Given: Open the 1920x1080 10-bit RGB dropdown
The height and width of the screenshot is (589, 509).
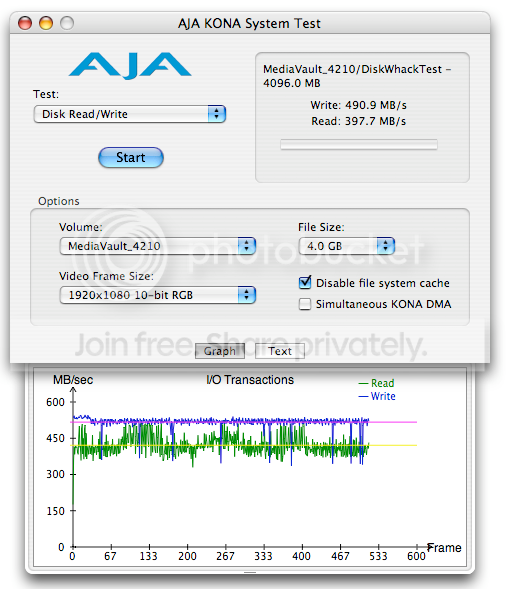Looking at the screenshot, I should point(158,295).
